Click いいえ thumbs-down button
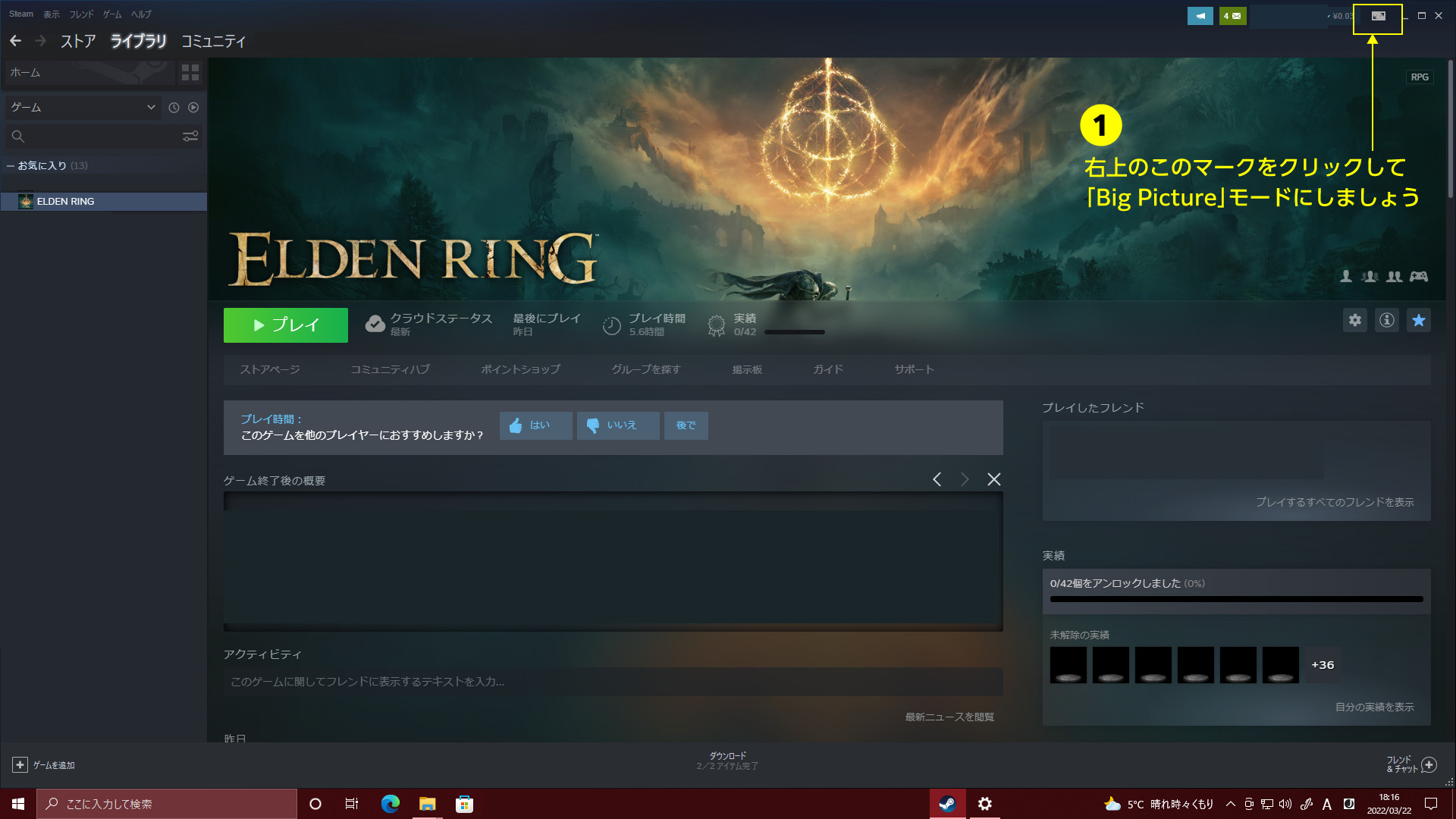 click(618, 425)
